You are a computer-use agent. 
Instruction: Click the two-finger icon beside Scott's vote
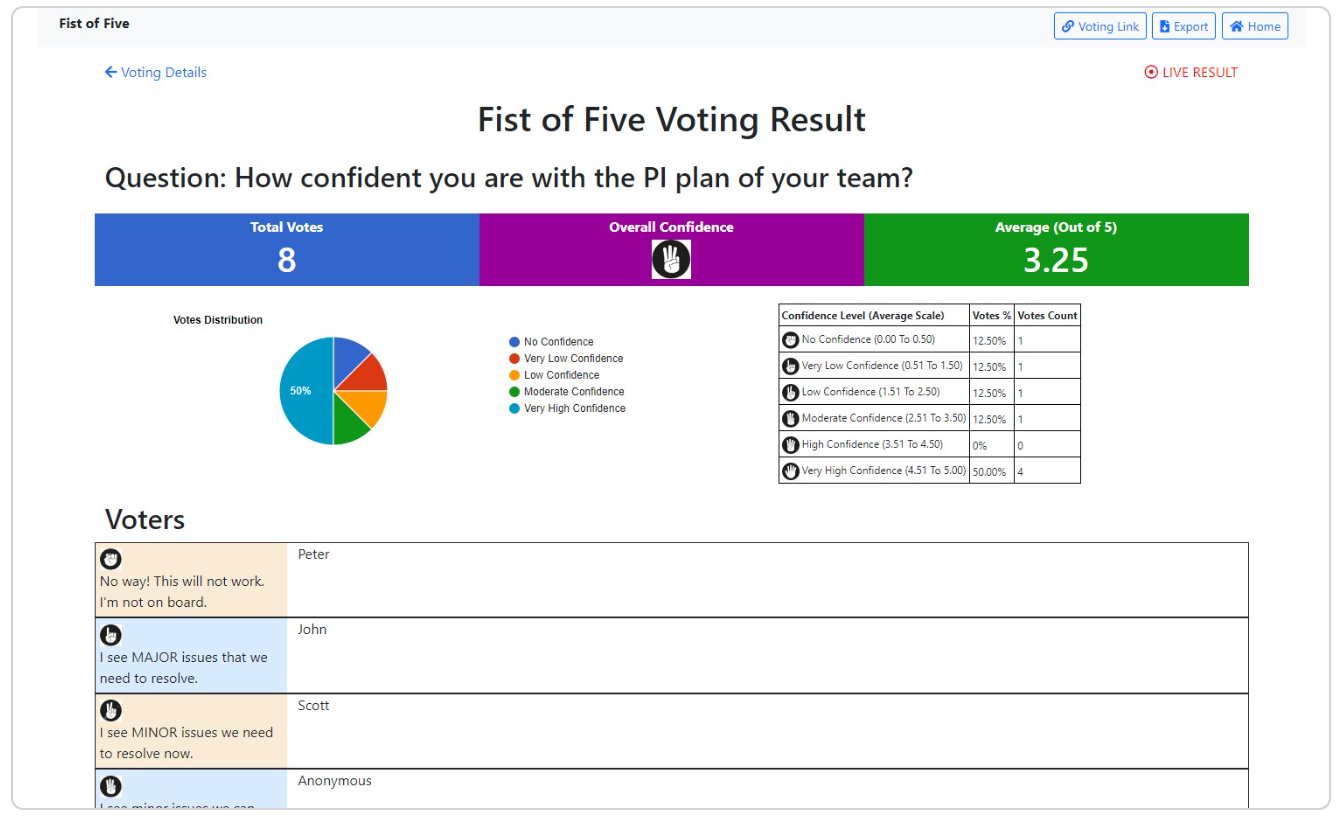(111, 710)
